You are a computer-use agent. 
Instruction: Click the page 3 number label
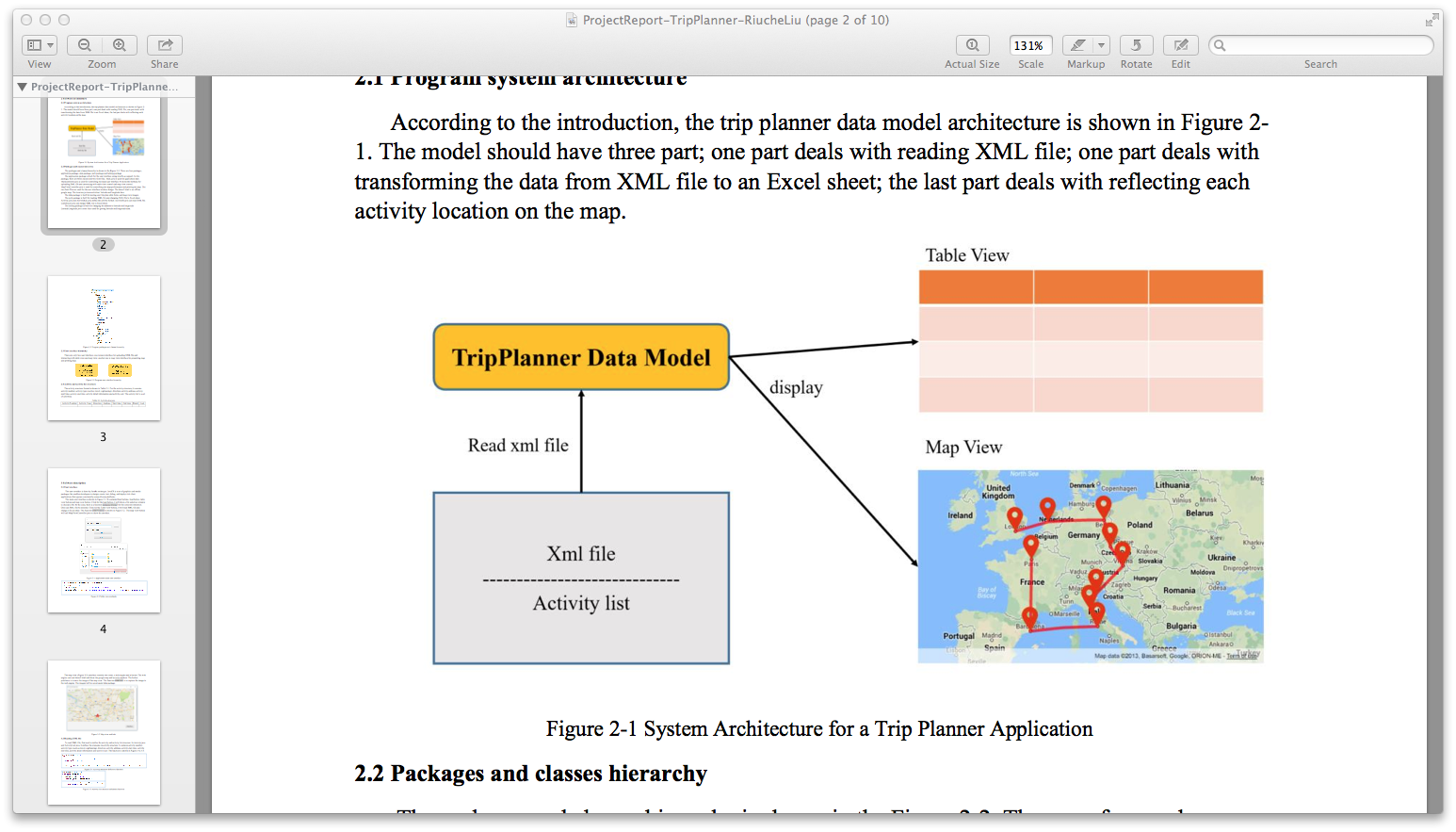[x=104, y=437]
